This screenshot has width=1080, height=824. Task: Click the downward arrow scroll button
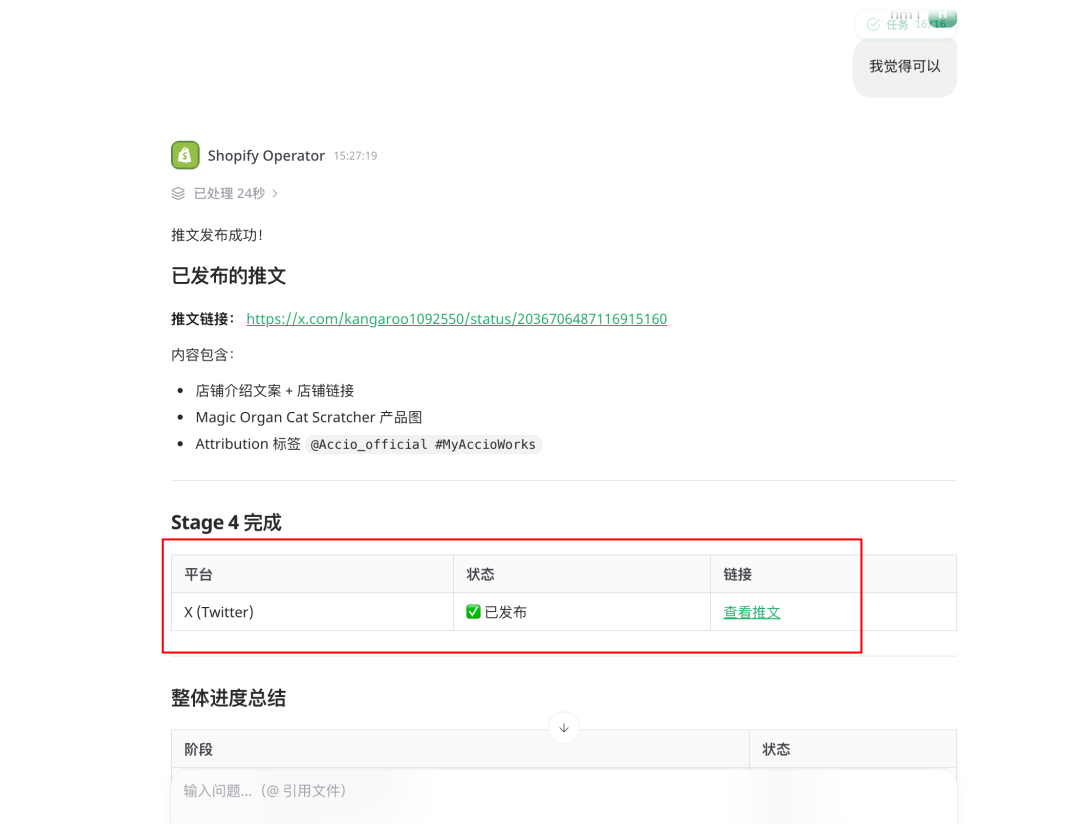tap(564, 728)
